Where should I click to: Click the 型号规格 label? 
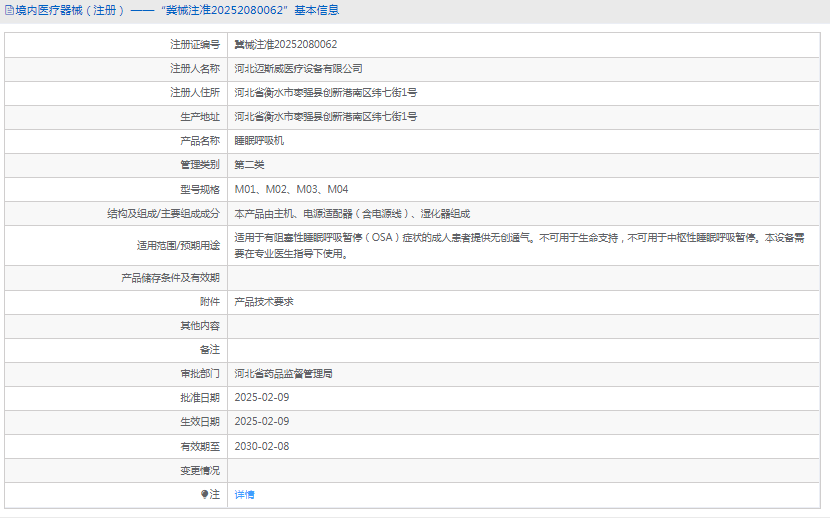200,189
